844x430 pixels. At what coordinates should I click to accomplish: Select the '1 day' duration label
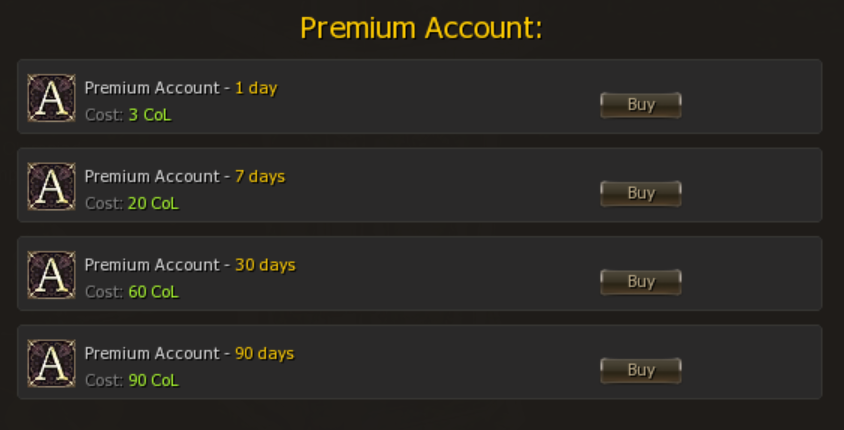[256, 88]
